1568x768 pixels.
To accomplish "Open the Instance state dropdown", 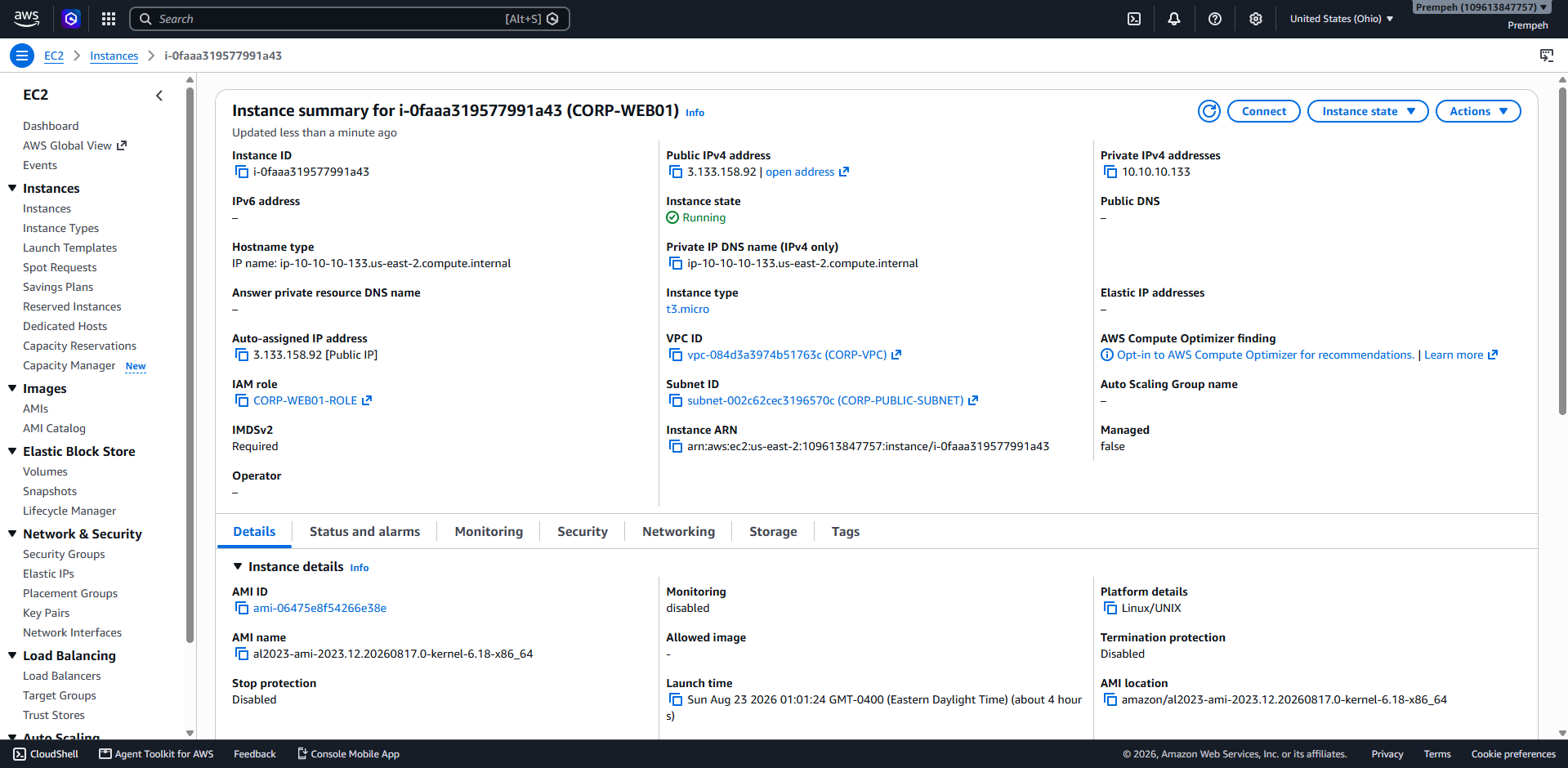I will [1368, 111].
